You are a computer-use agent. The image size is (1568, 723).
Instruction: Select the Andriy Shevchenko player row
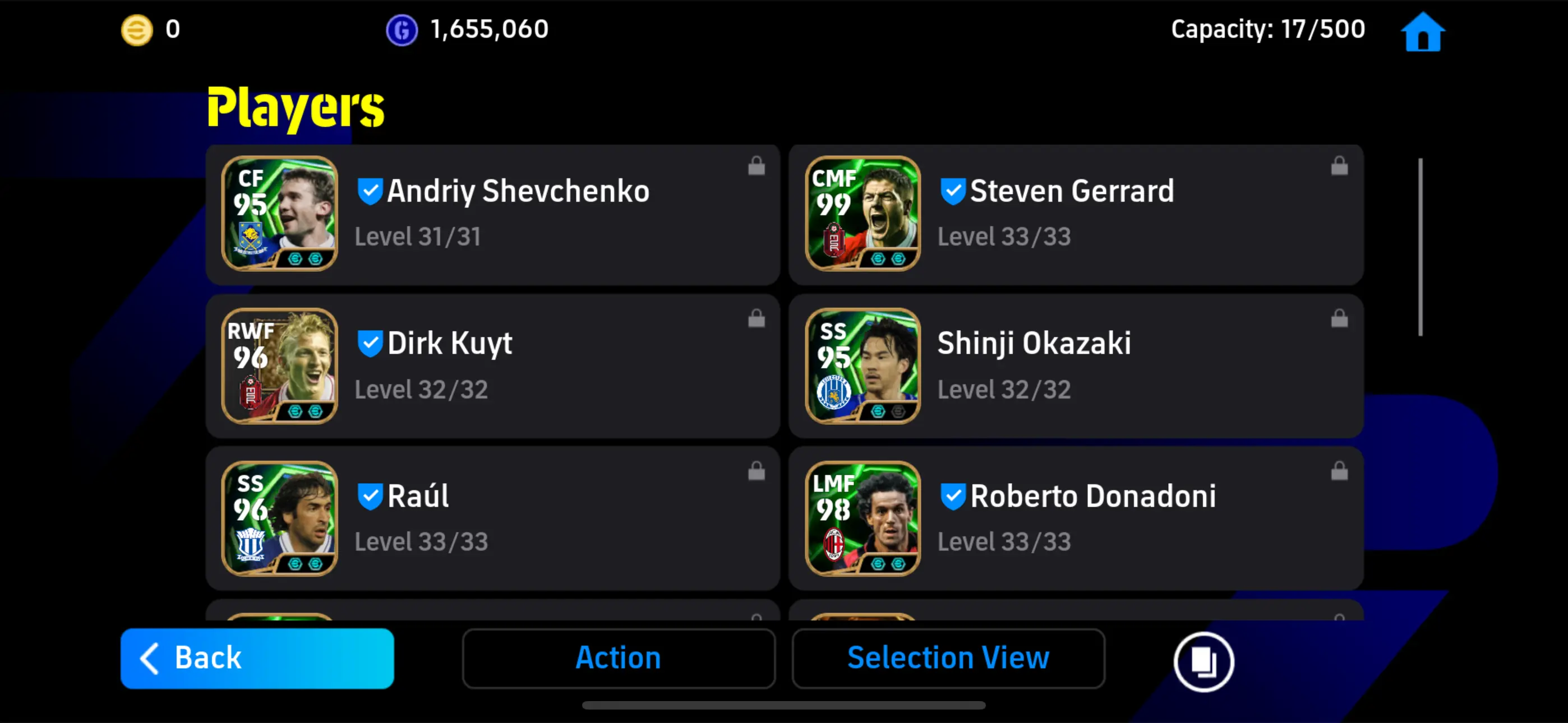click(x=492, y=214)
